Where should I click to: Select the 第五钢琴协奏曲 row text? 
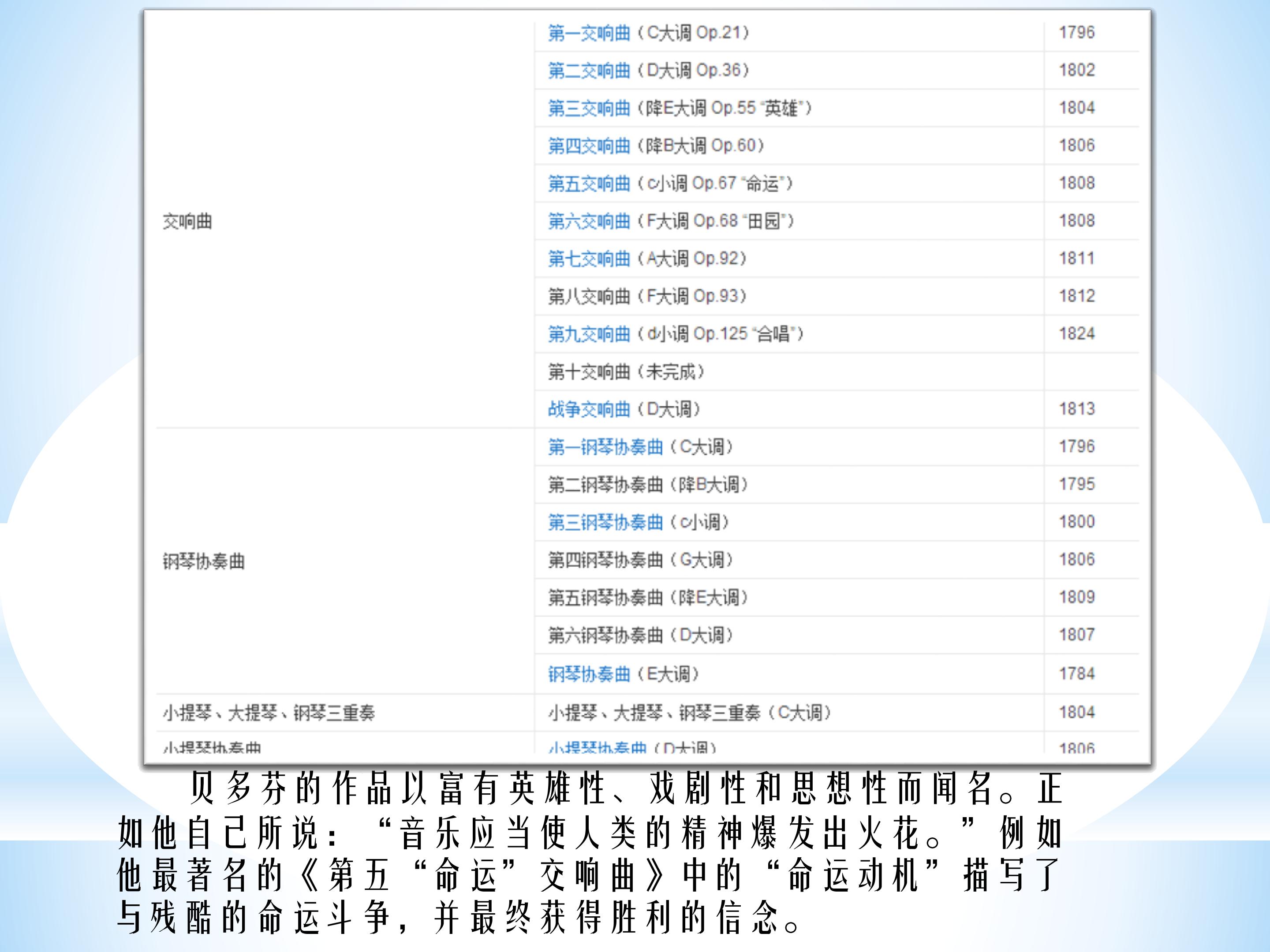(x=648, y=598)
